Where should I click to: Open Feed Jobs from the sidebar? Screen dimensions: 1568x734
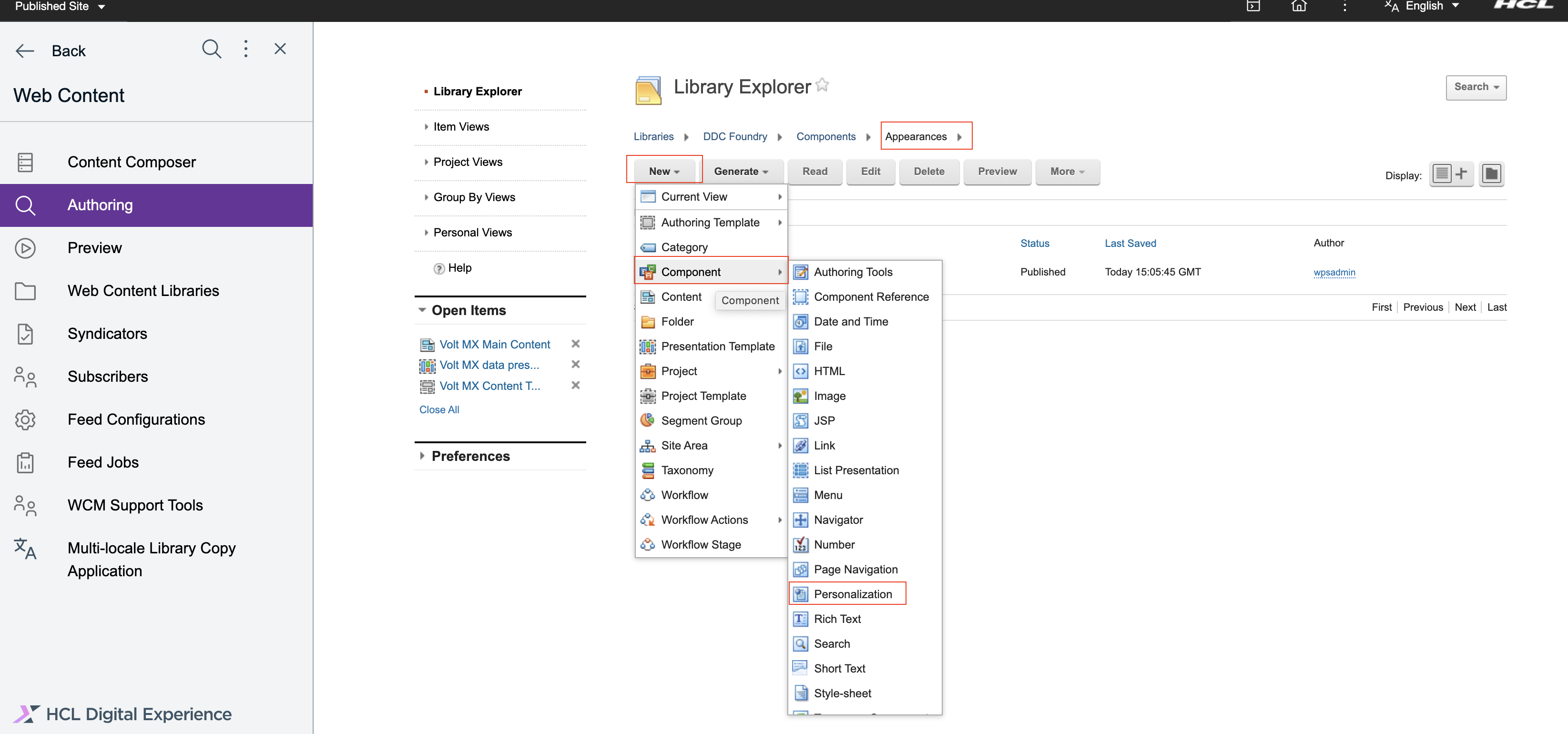pyautogui.click(x=102, y=462)
